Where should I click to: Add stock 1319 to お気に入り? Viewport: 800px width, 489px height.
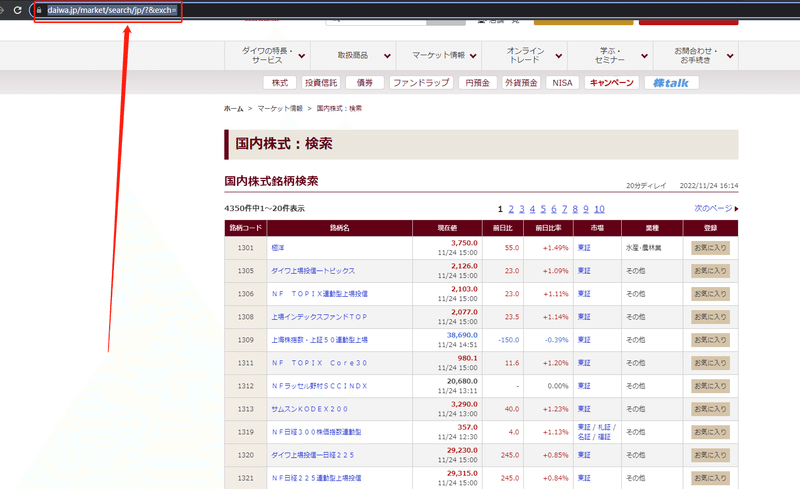710,432
